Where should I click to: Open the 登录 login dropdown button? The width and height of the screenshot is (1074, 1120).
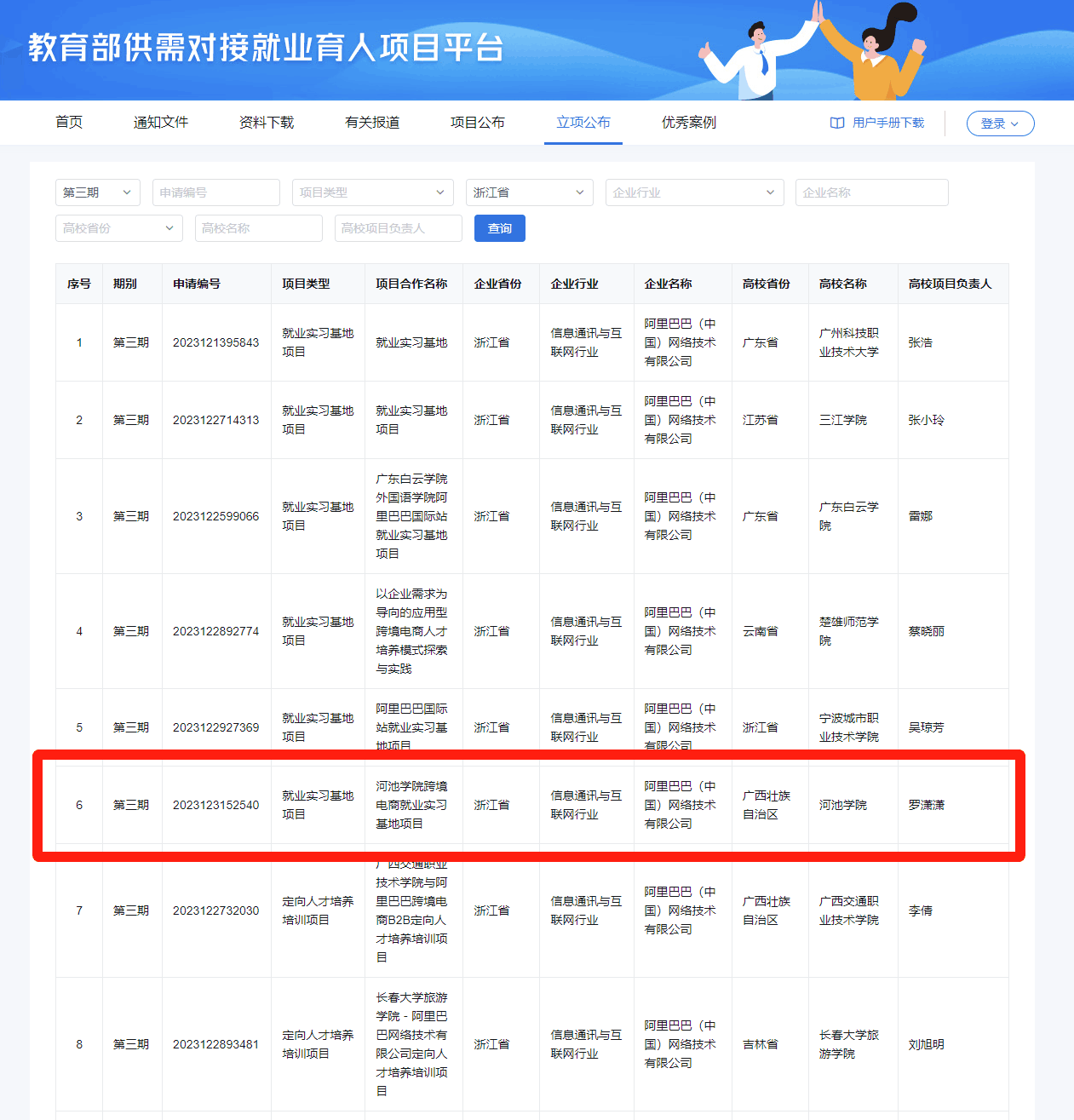(1000, 123)
